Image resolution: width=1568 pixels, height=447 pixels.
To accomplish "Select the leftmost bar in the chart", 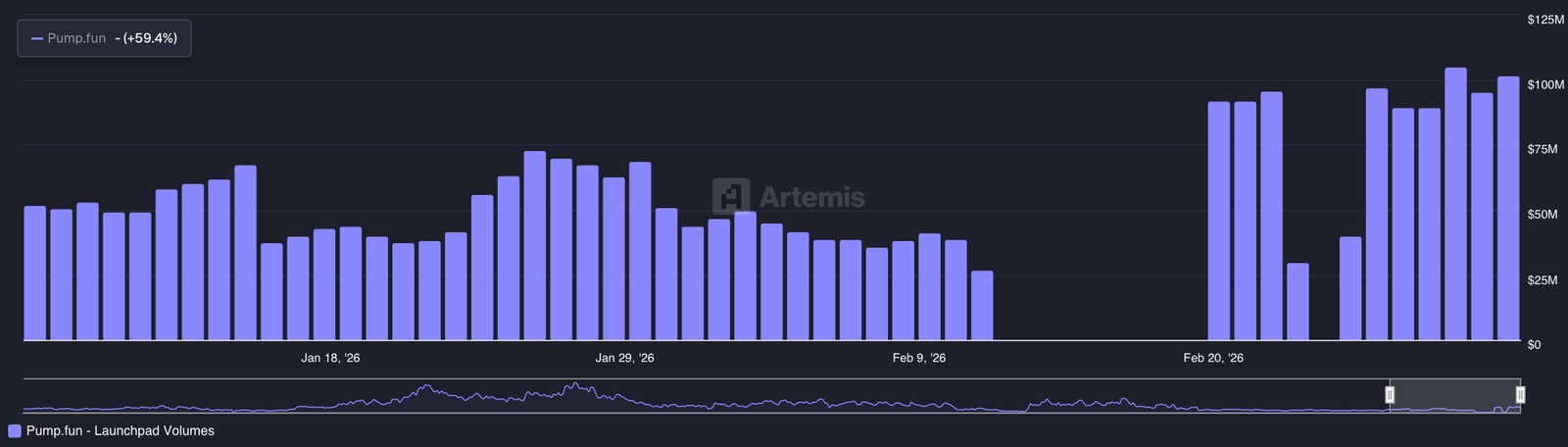I will (x=35, y=273).
